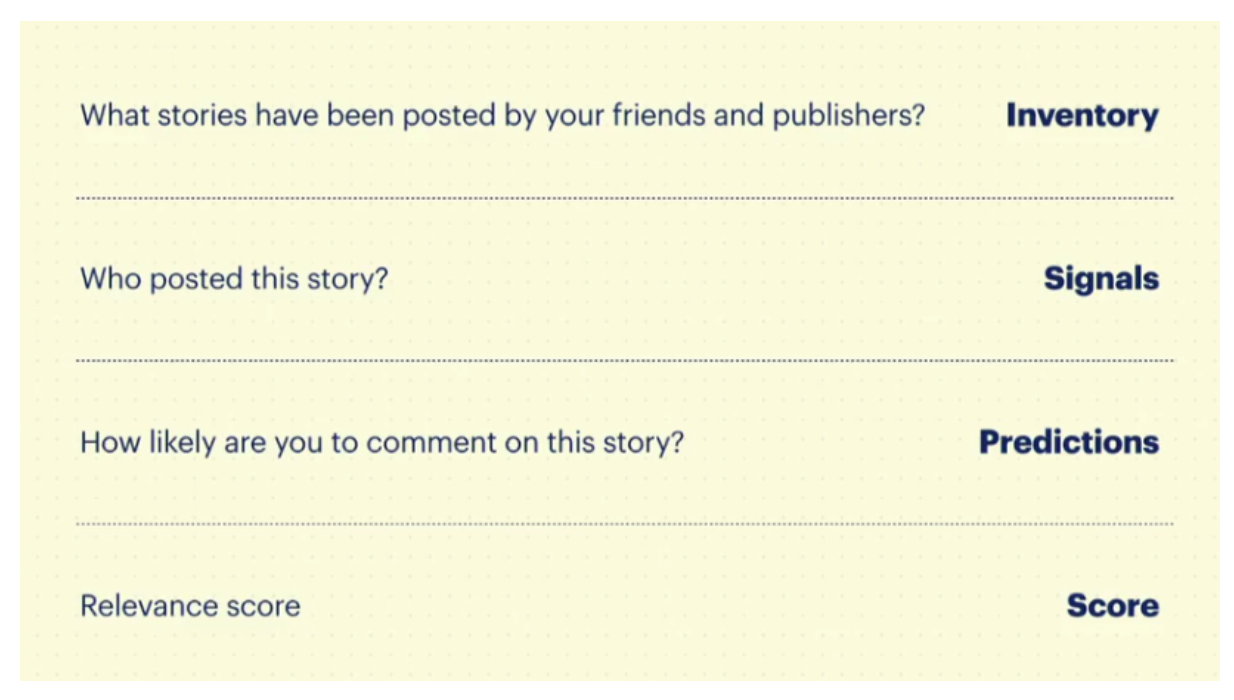Screen dimensions: 1234x700
Task: Click the 'Relevance score' text
Action: pos(190,606)
